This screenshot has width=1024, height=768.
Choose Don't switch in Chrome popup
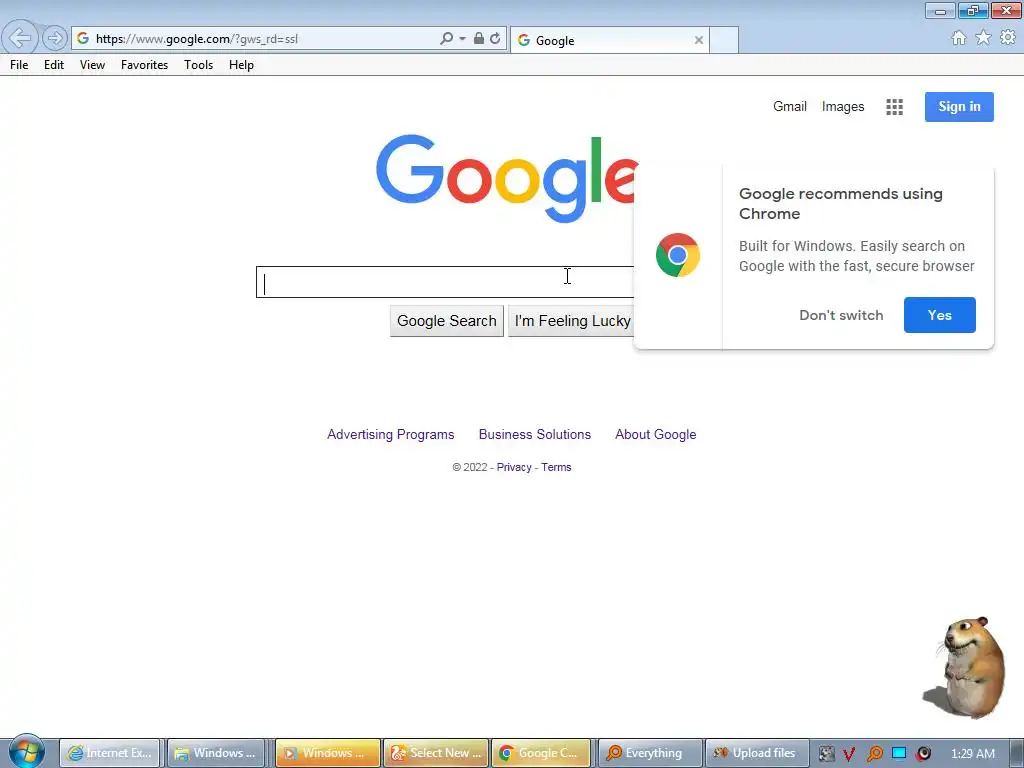[841, 315]
